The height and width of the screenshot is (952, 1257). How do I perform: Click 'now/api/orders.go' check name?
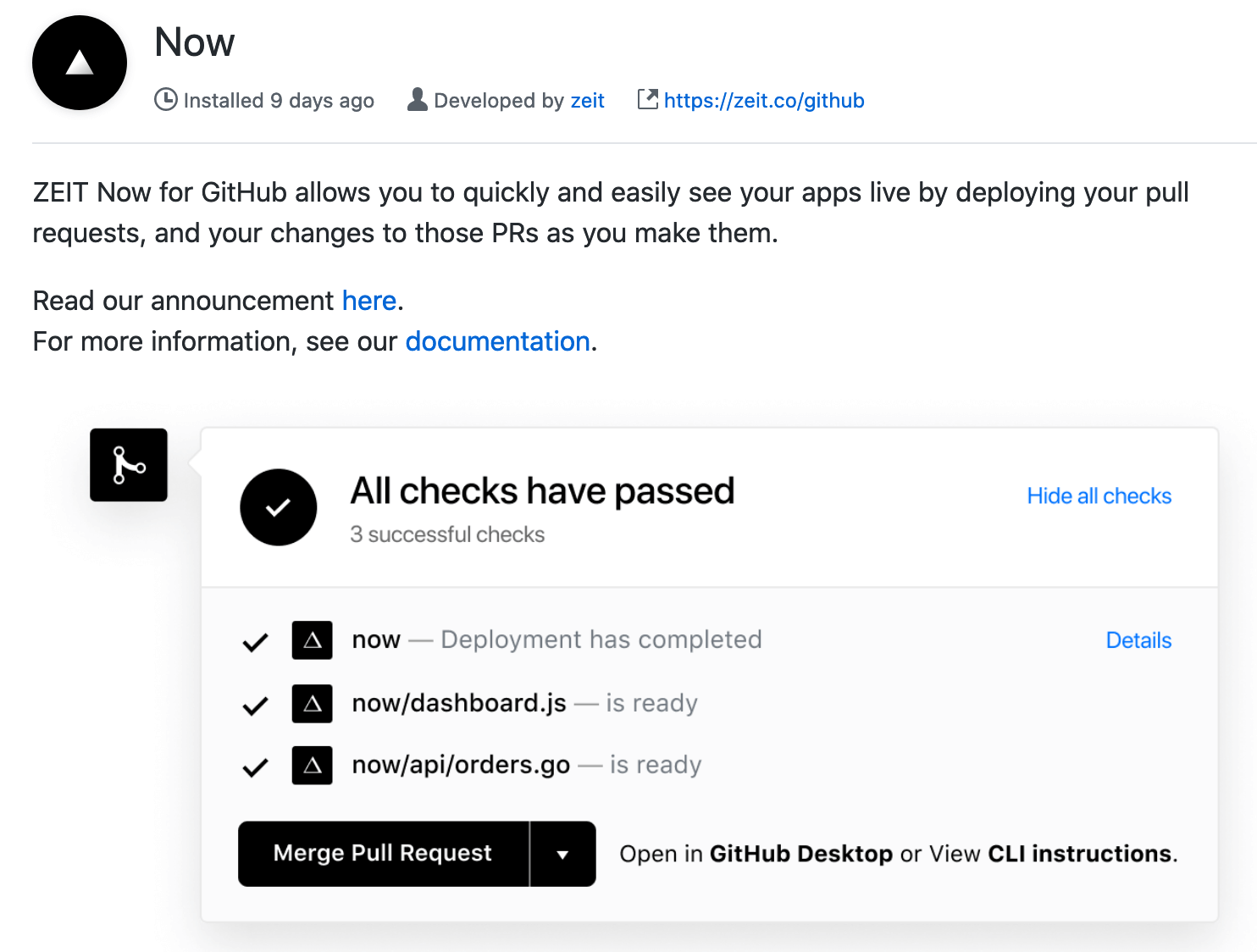pos(462,765)
